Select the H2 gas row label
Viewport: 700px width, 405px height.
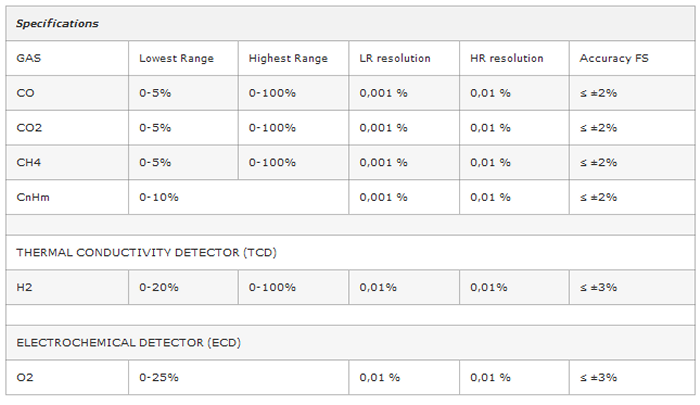pyautogui.click(x=25, y=287)
